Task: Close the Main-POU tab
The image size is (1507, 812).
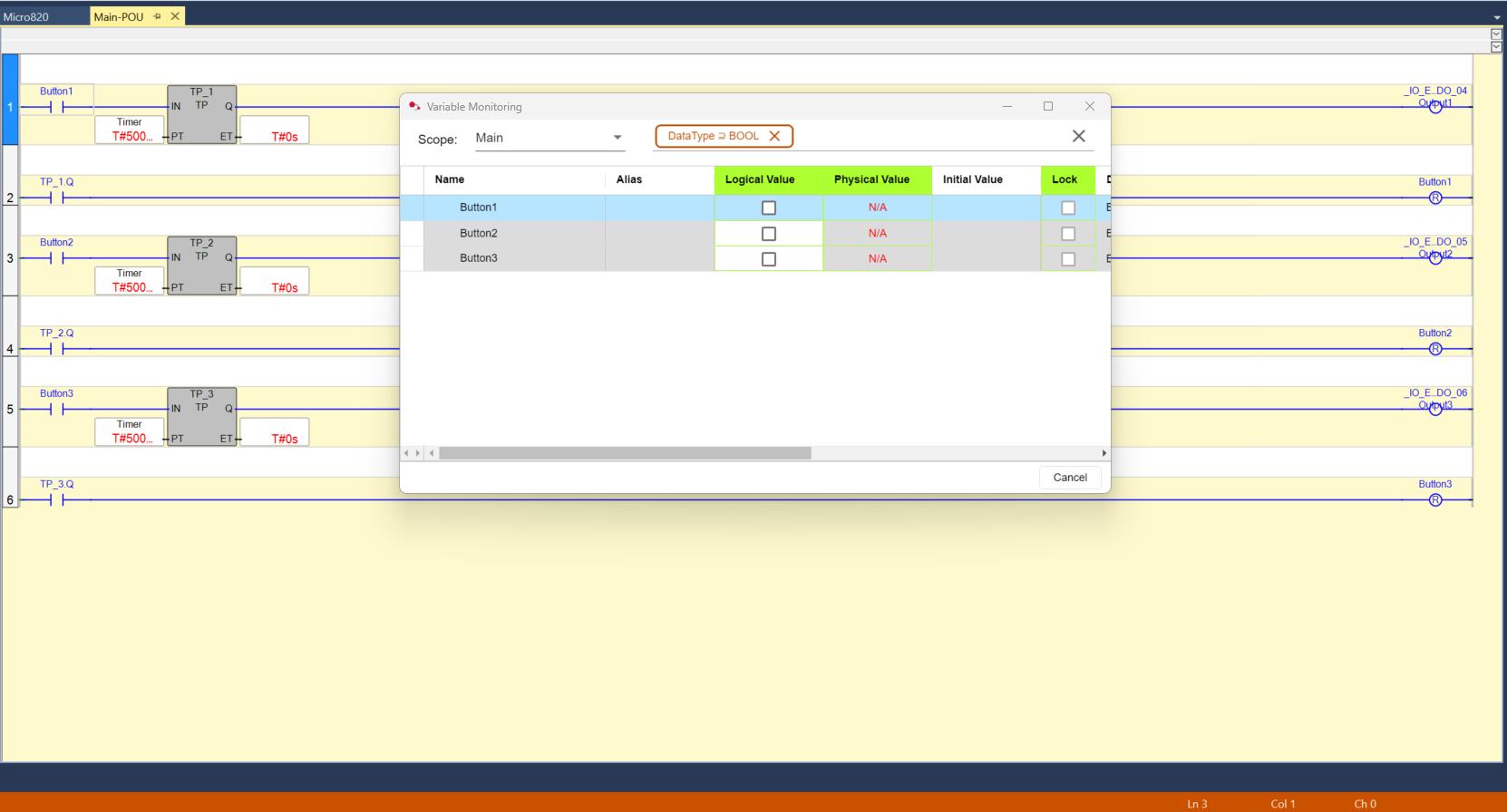Action: tap(175, 16)
